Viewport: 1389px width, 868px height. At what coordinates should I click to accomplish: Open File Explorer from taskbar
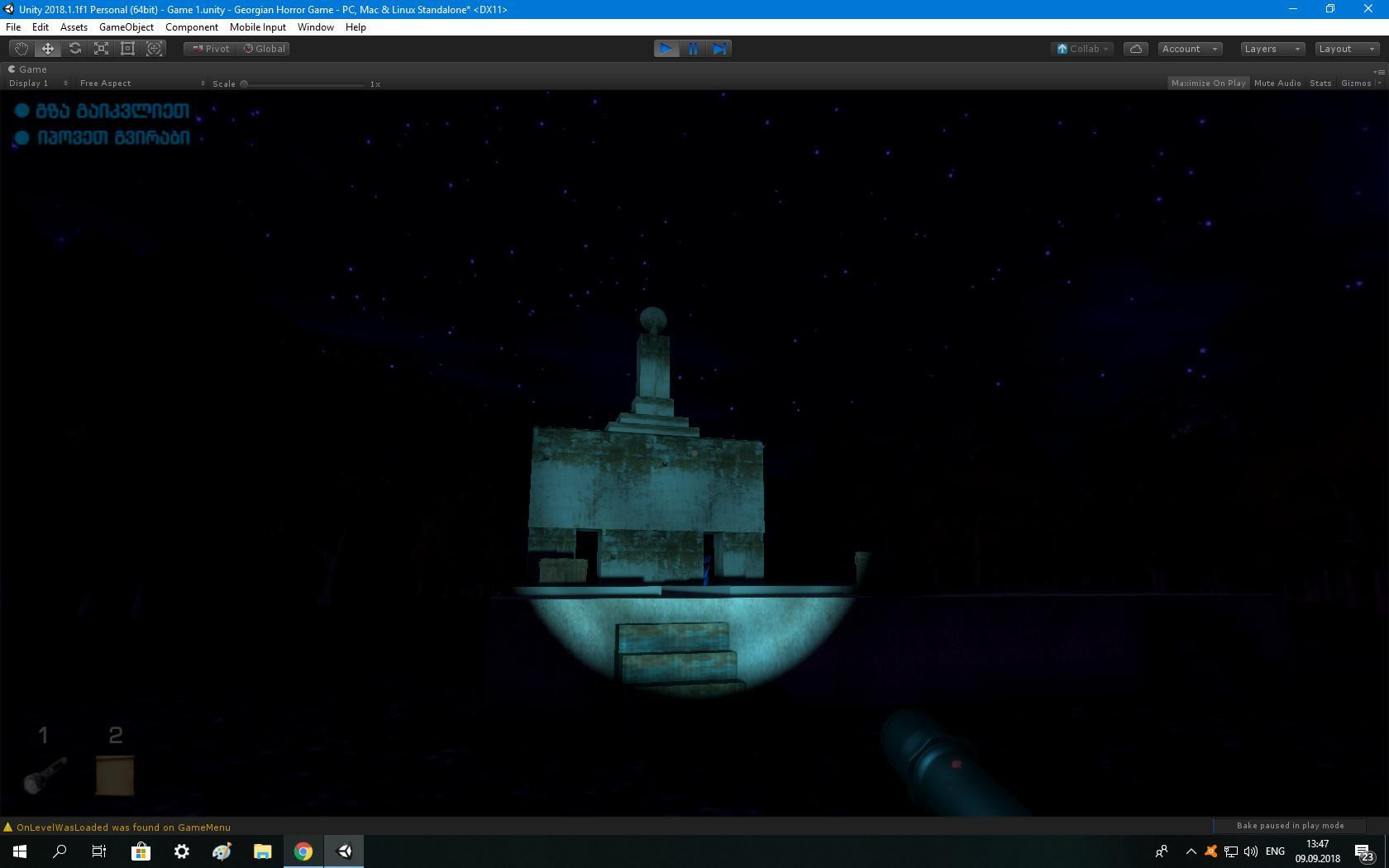[x=262, y=851]
